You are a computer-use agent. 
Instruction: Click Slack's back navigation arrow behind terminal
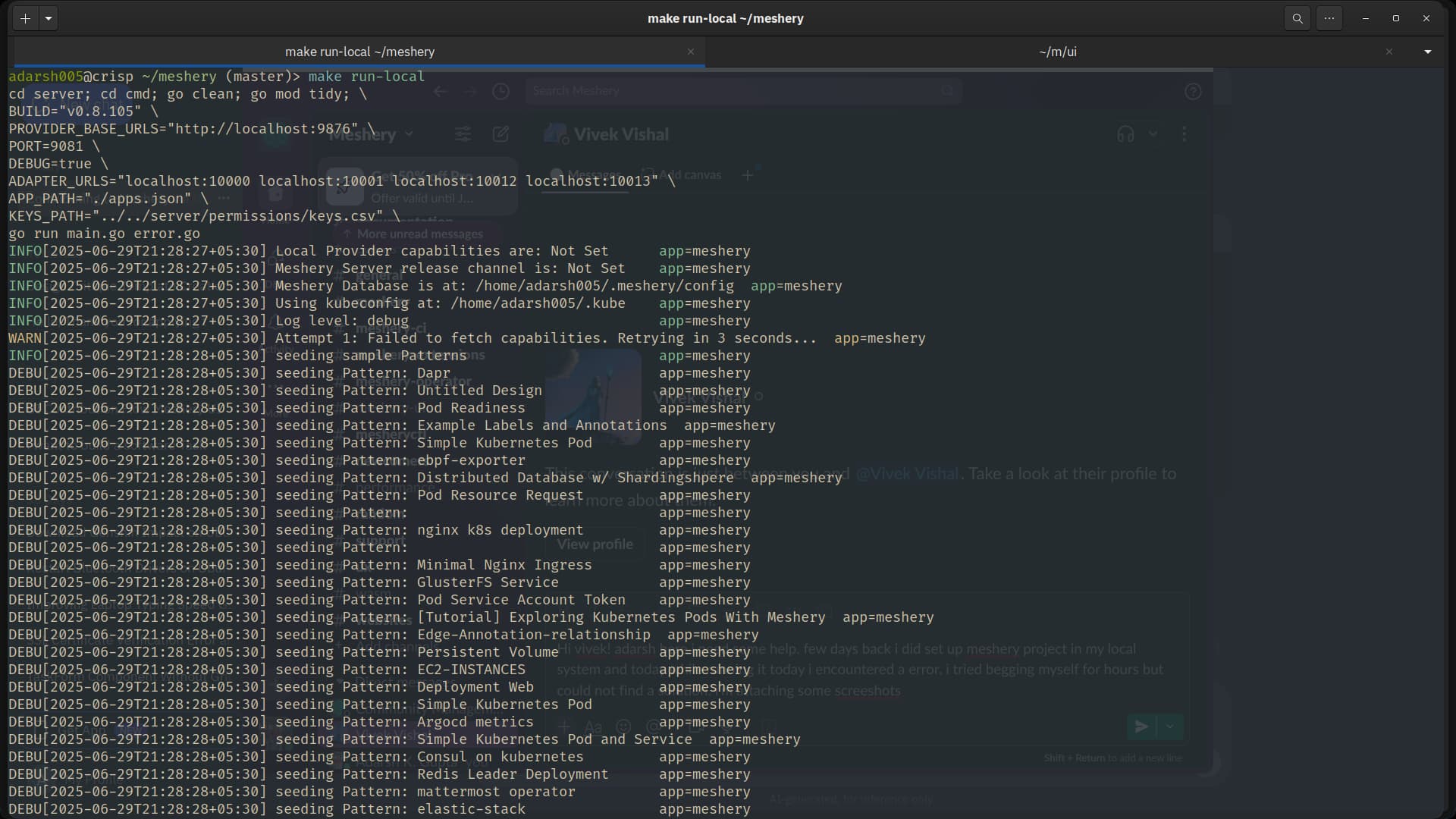pyautogui.click(x=441, y=91)
